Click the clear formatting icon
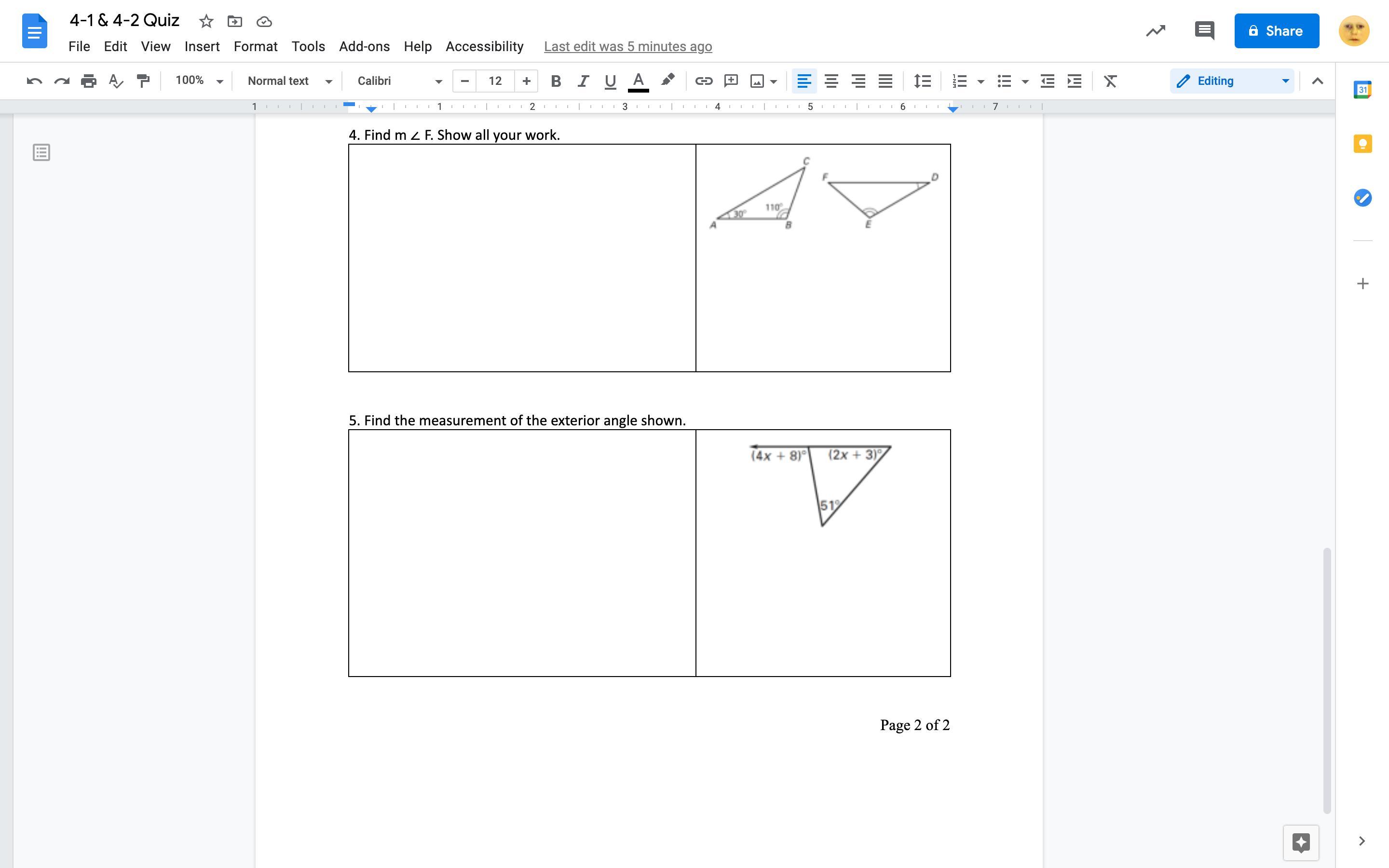The image size is (1389, 868). (1110, 81)
